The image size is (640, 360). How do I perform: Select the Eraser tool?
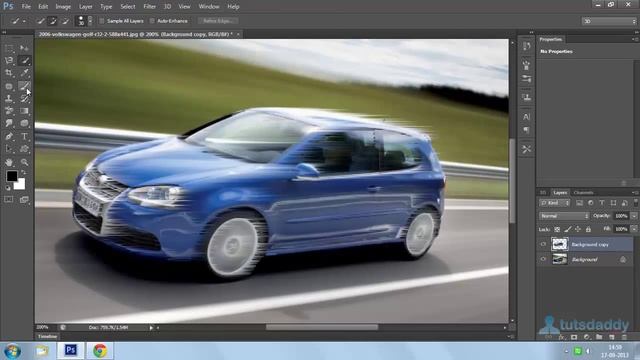9,111
